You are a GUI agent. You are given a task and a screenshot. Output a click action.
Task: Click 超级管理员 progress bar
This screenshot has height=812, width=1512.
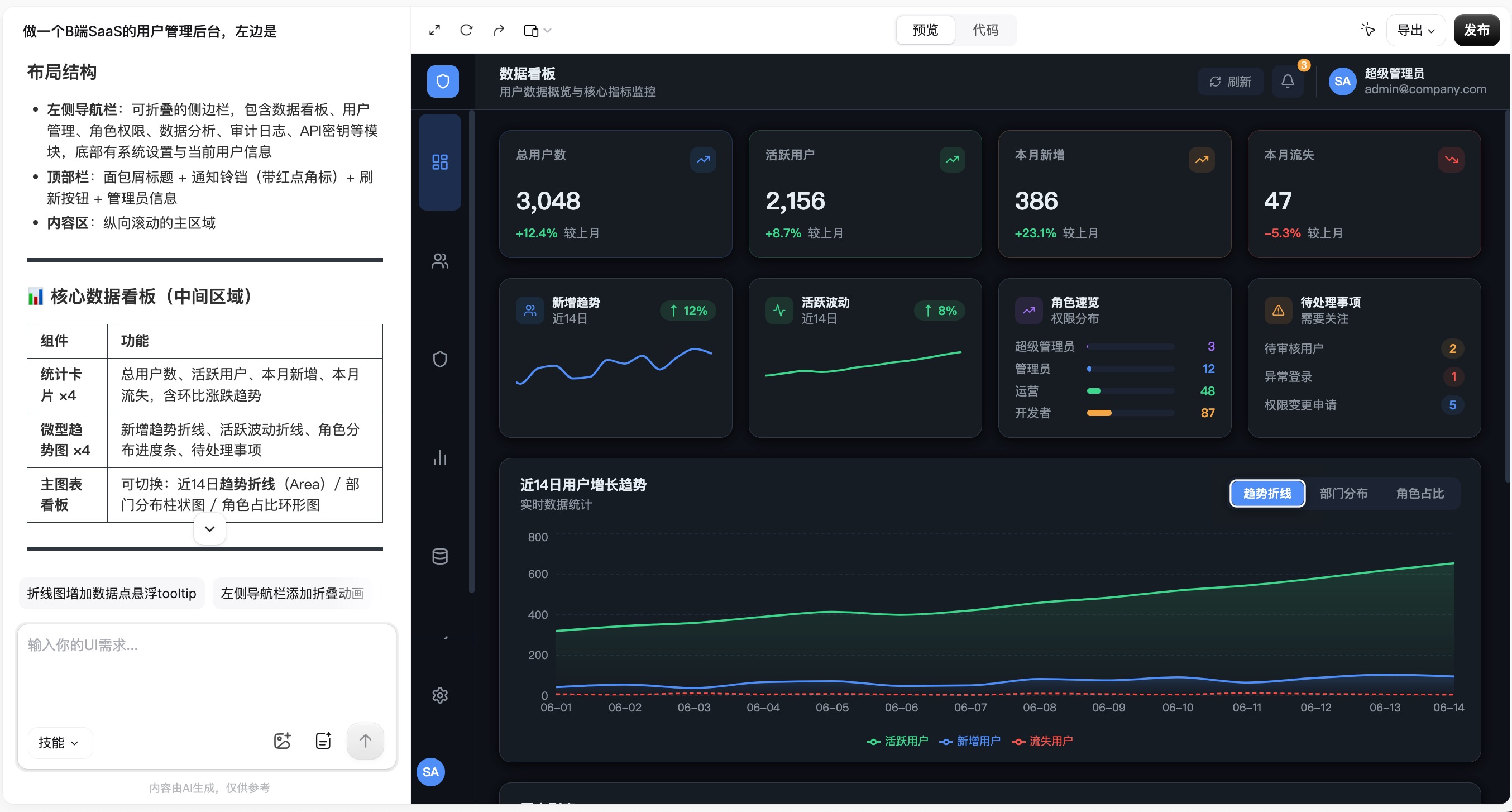1131,346
